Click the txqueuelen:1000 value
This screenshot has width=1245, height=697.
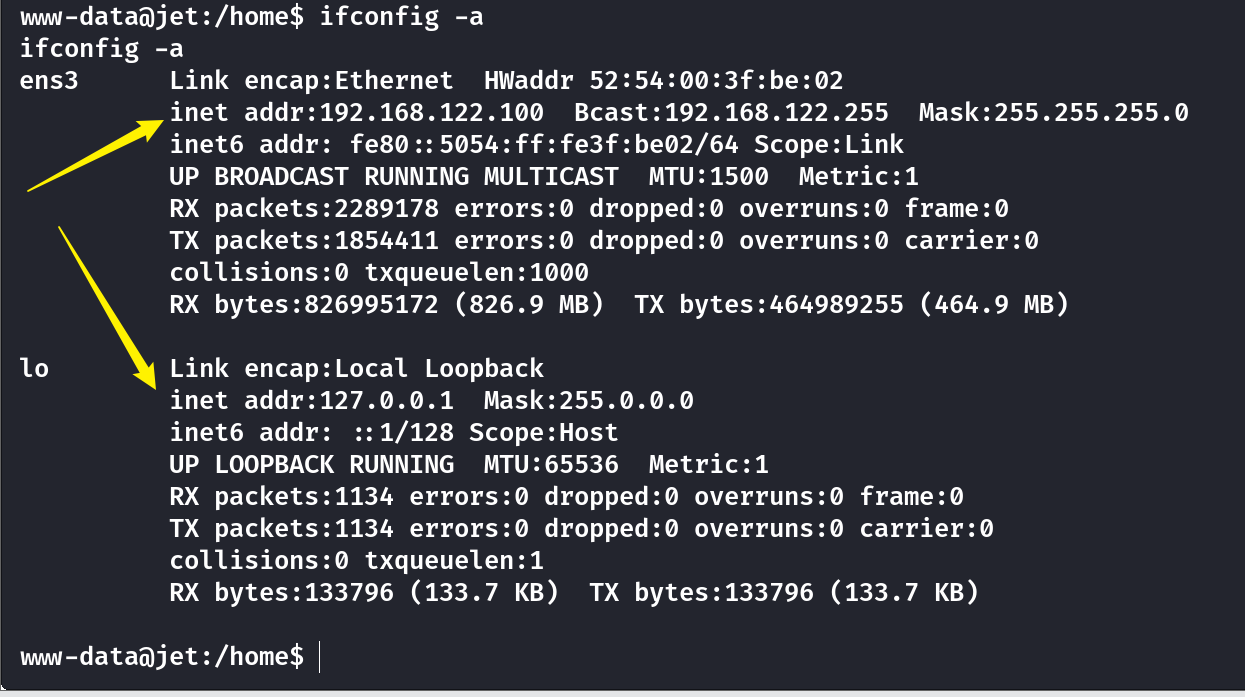(x=477, y=272)
